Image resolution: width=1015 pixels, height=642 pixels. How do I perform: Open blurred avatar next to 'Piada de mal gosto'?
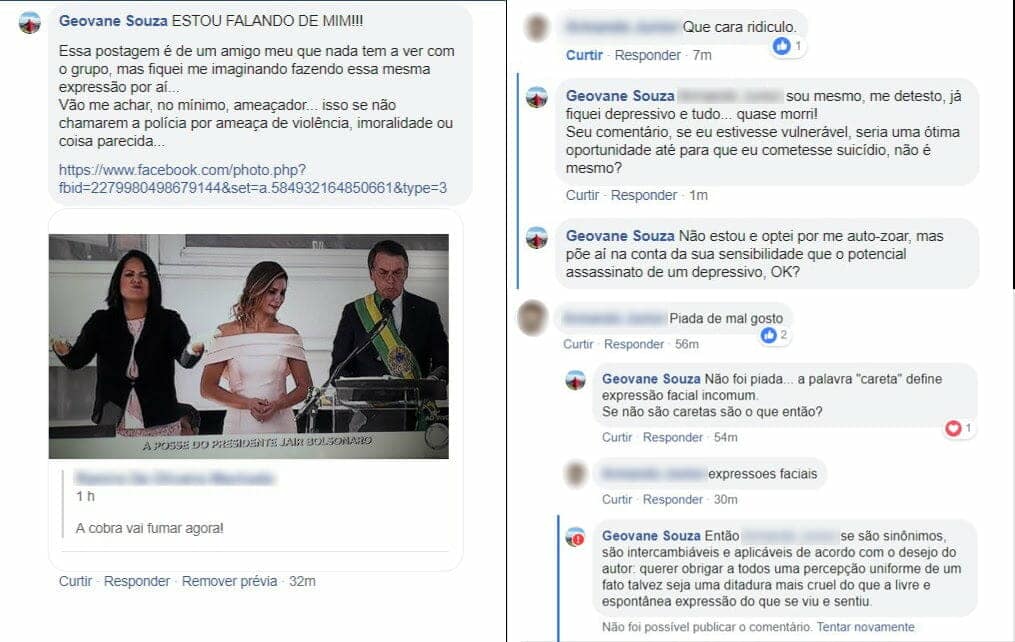click(533, 318)
